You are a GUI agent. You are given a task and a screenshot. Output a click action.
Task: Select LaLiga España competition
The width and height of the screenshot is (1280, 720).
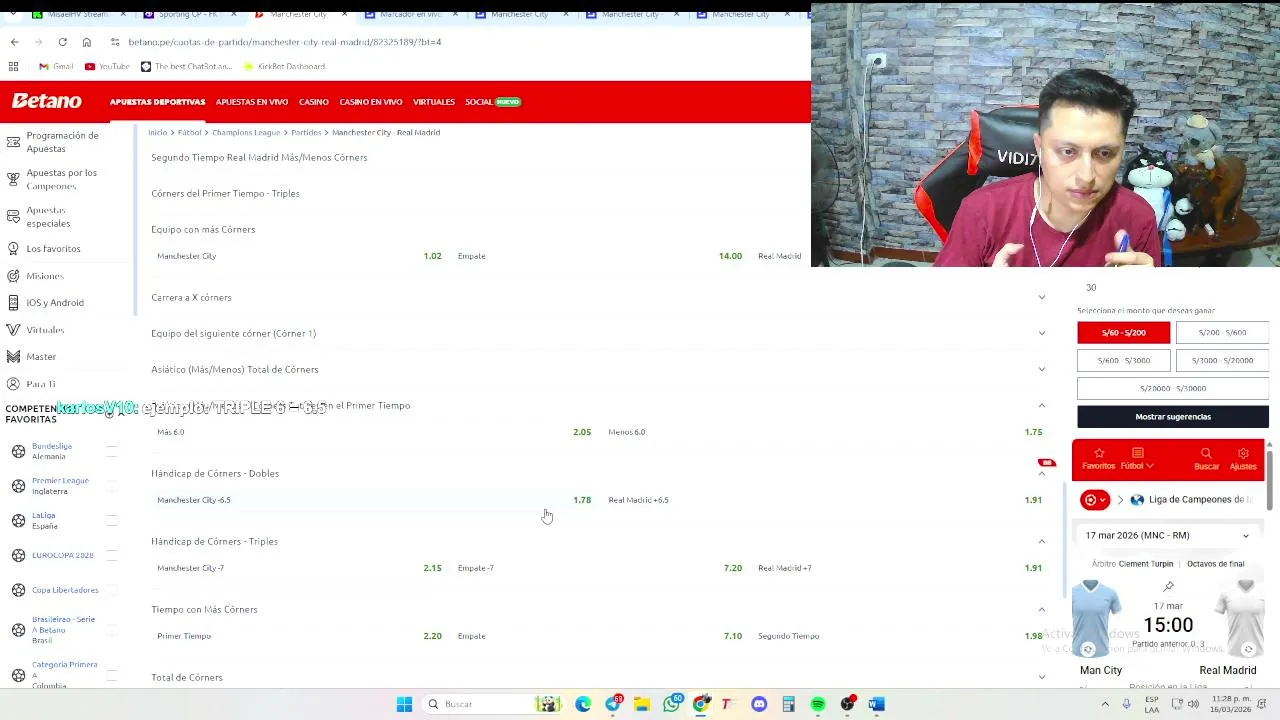45,521
